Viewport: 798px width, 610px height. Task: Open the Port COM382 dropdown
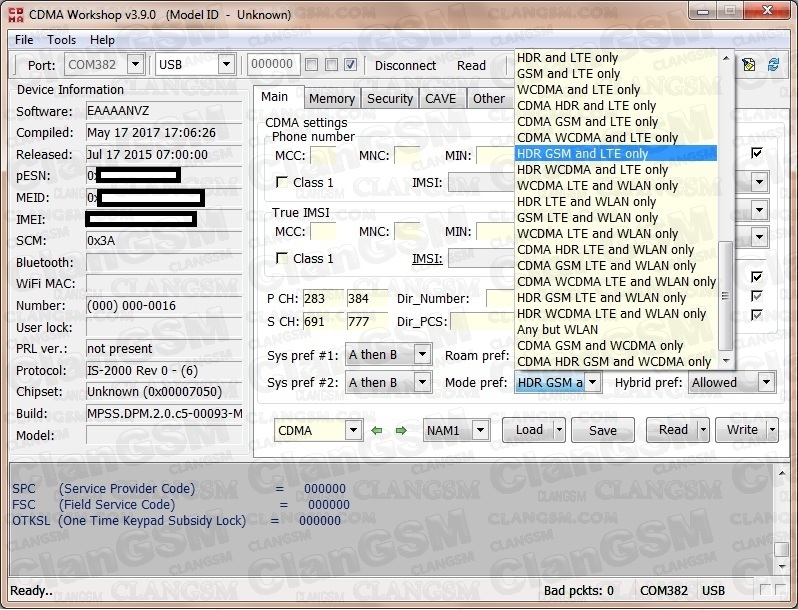click(x=135, y=65)
